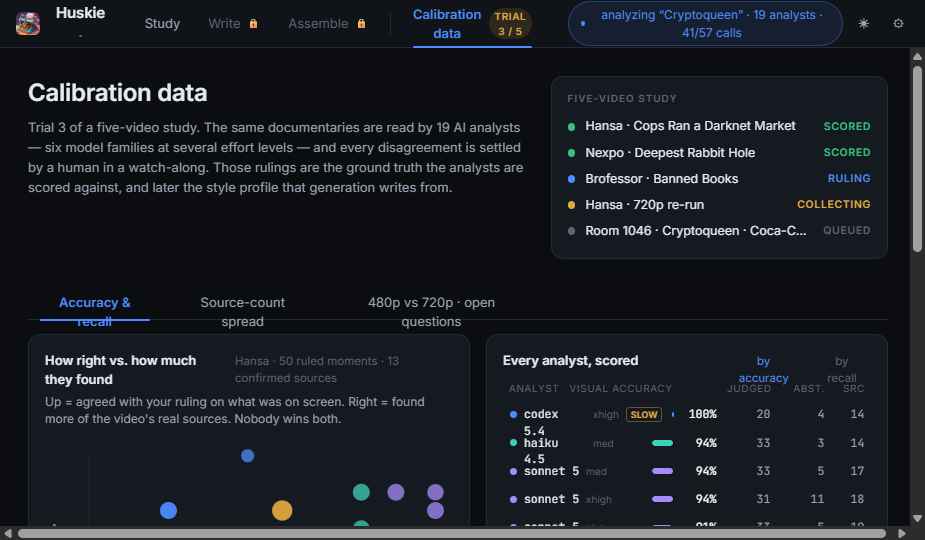The height and width of the screenshot is (540, 925).
Task: Click the SLOW badge on codex row
Action: 644,414
